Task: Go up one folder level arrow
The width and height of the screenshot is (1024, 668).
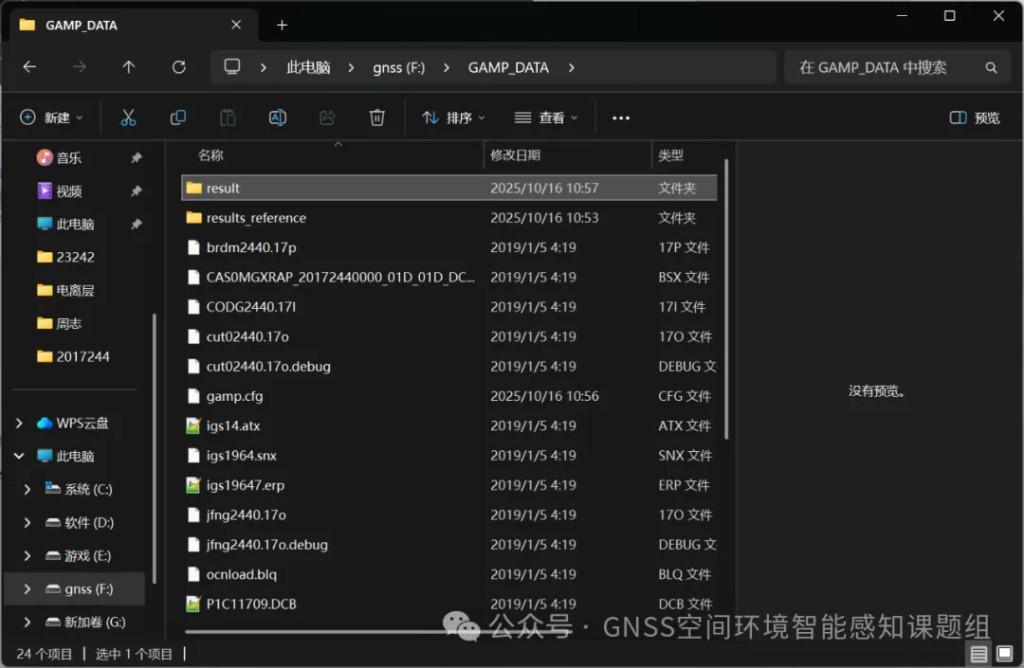Action: (129, 67)
